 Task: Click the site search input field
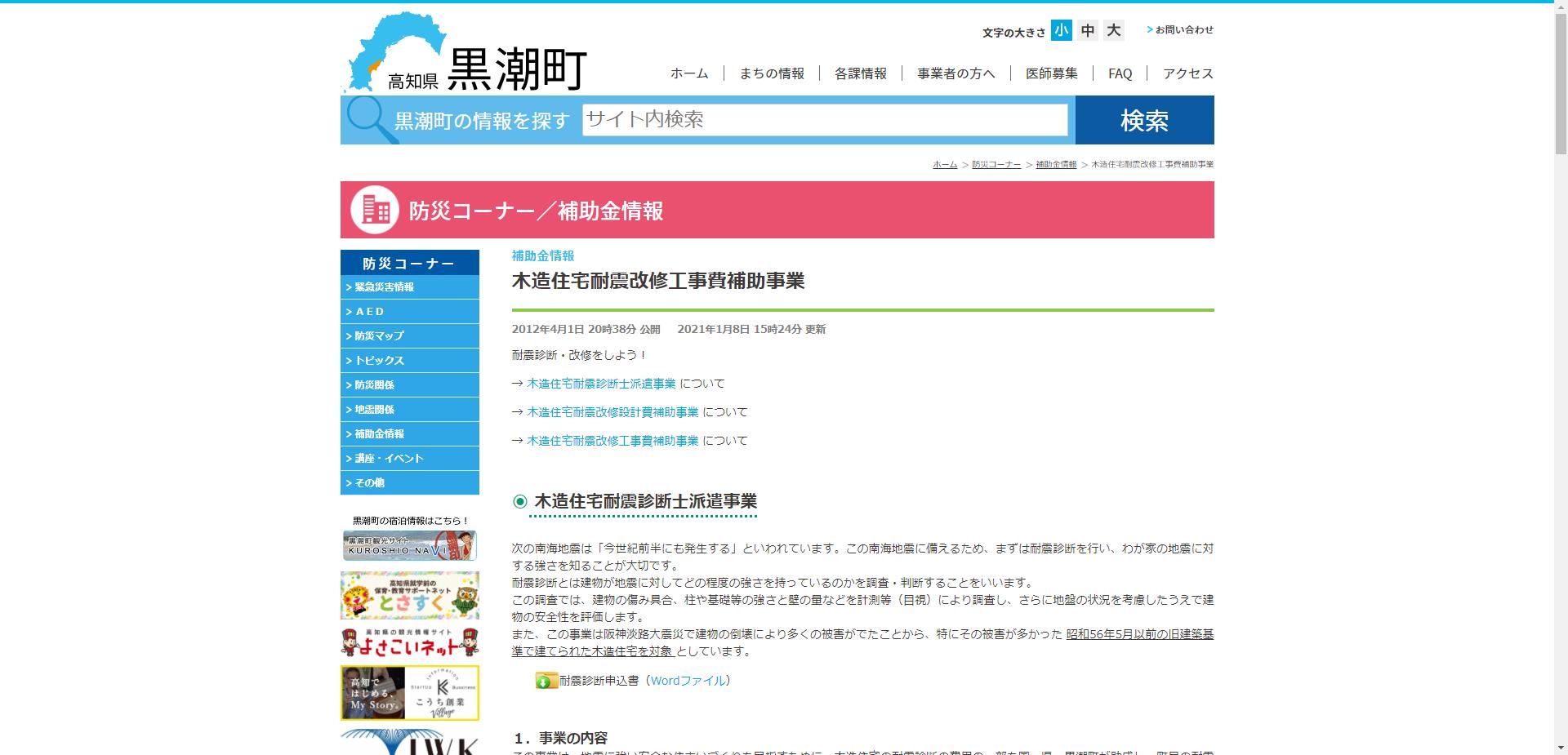823,119
